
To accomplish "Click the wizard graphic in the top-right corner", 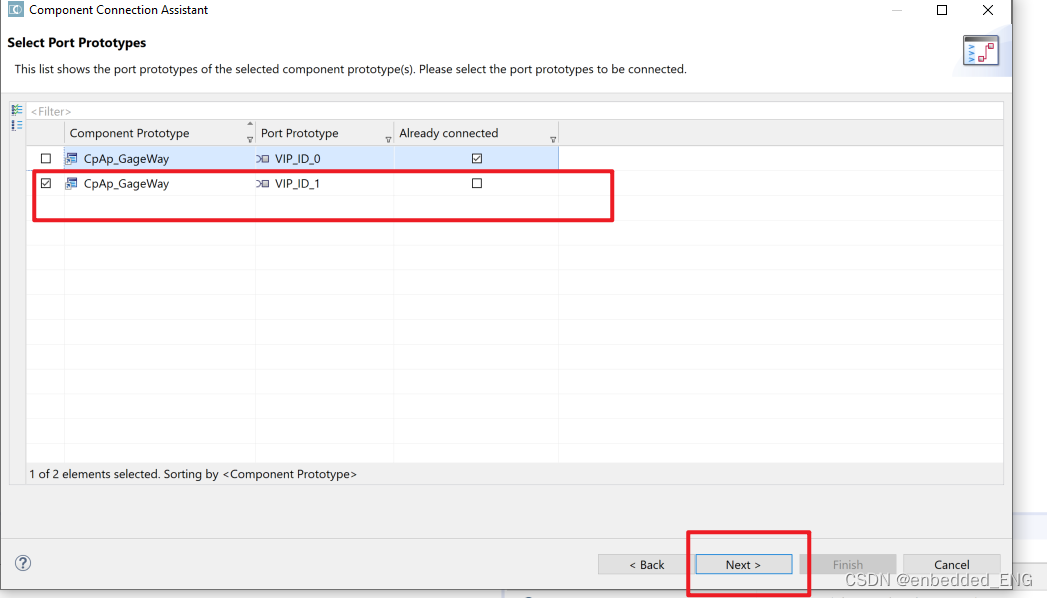I will [x=981, y=50].
